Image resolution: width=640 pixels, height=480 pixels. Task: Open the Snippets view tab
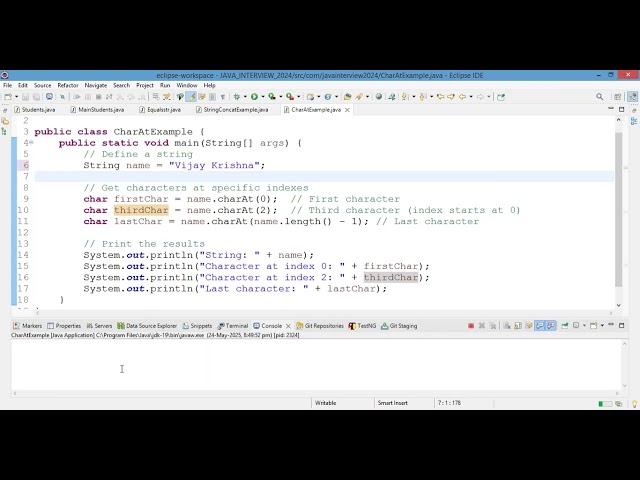[x=197, y=326]
